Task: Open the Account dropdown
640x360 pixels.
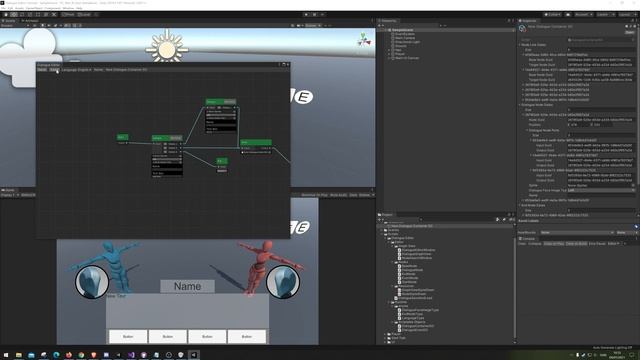Action: coord(584,14)
